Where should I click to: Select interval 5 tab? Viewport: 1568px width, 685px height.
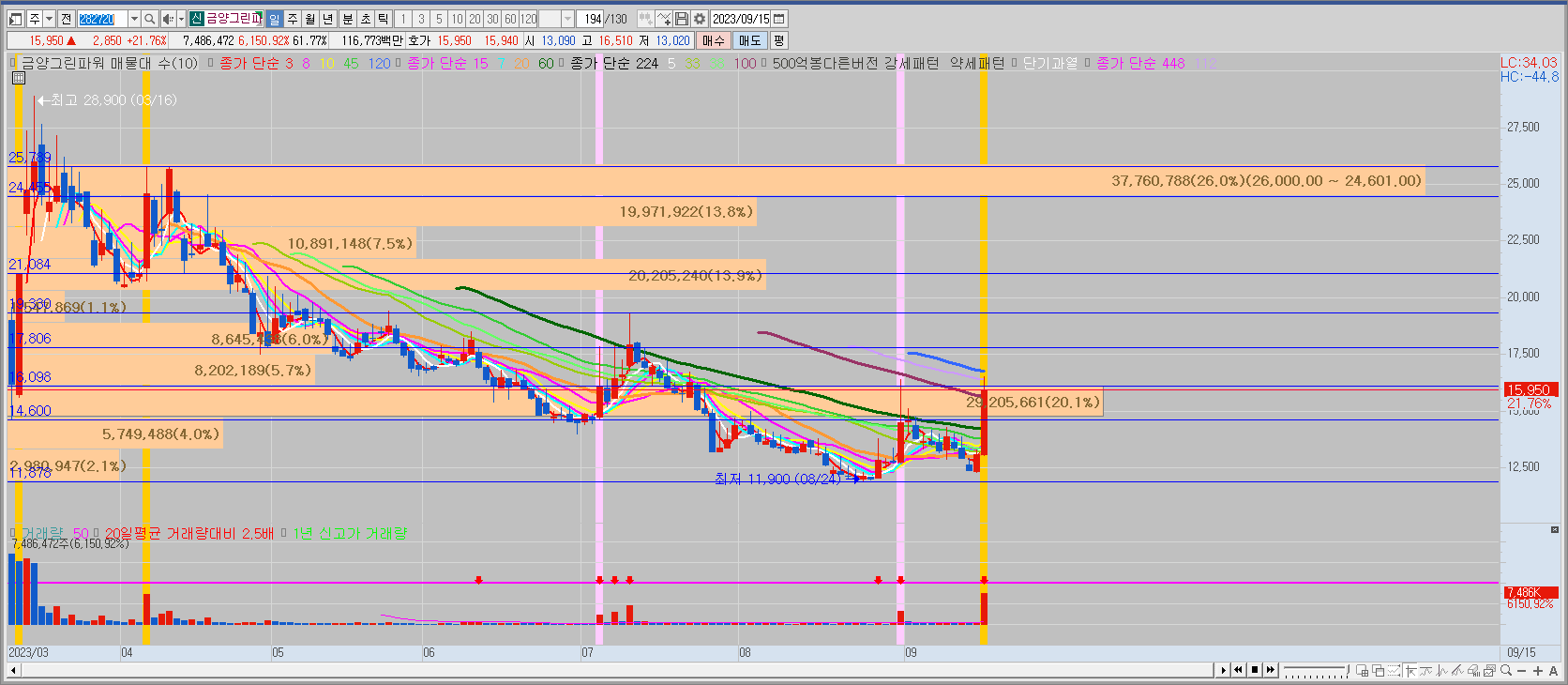coord(439,19)
